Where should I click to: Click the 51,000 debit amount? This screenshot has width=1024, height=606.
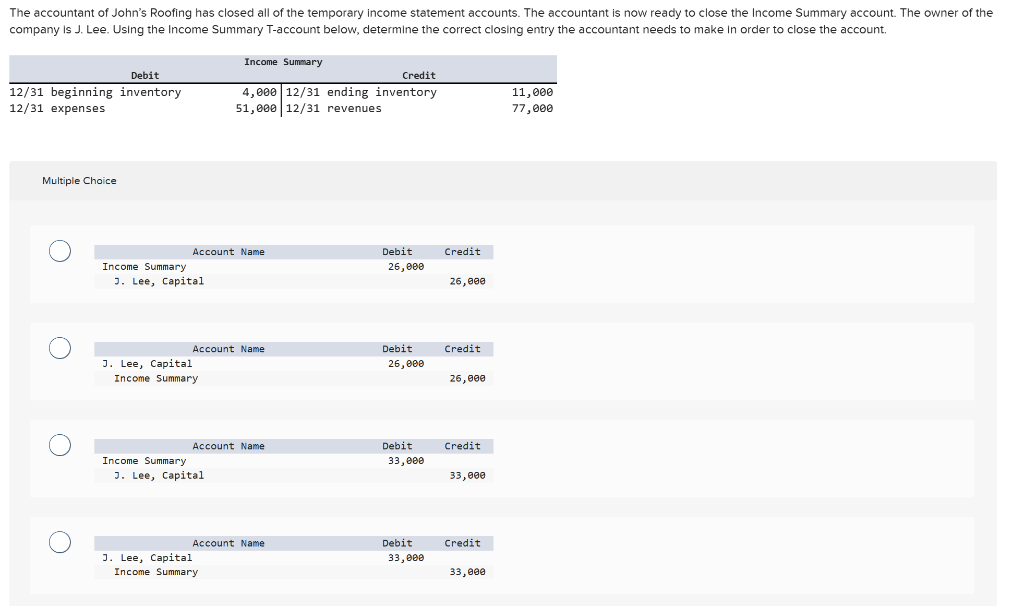pyautogui.click(x=256, y=108)
